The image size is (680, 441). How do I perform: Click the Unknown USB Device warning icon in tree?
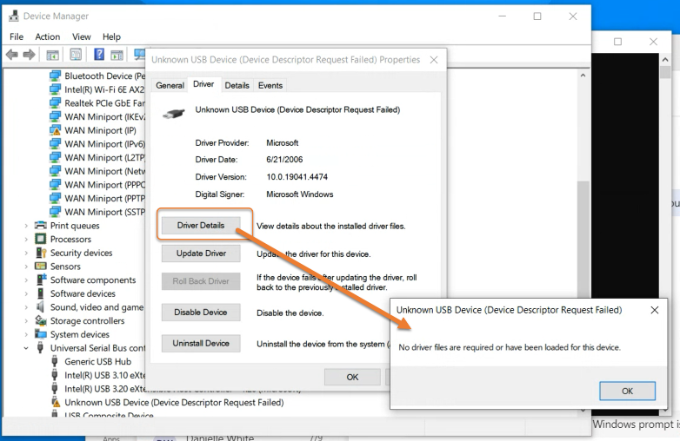[x=56, y=401]
